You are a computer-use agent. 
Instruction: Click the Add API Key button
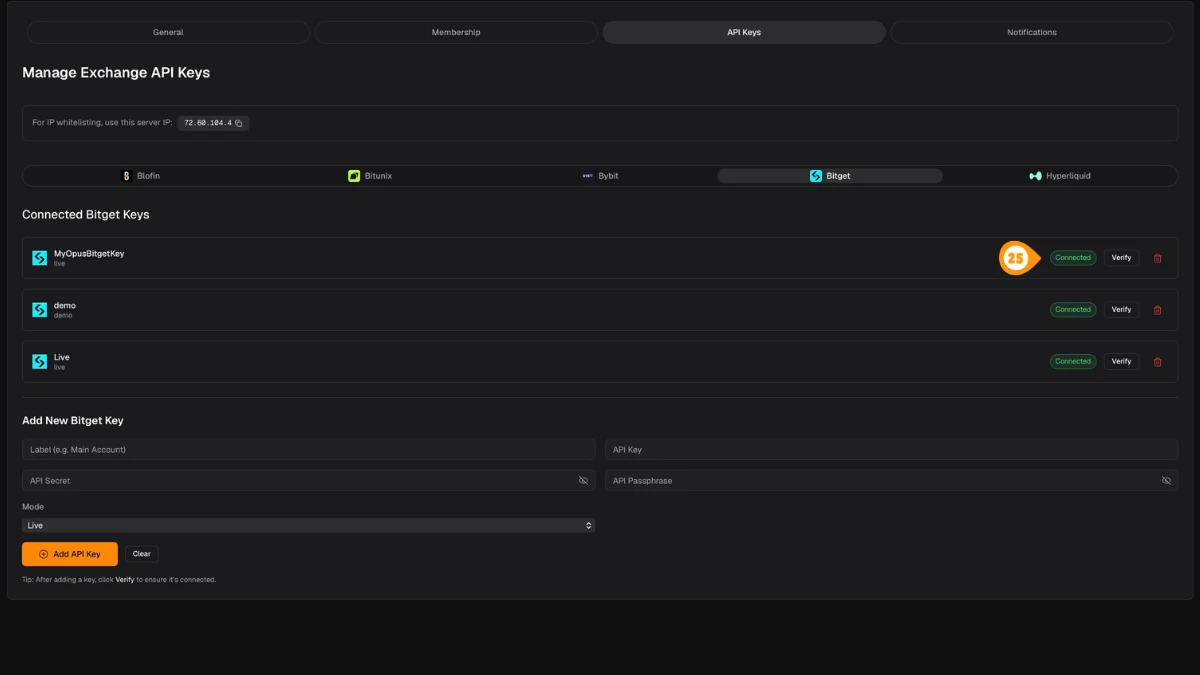[x=70, y=554]
